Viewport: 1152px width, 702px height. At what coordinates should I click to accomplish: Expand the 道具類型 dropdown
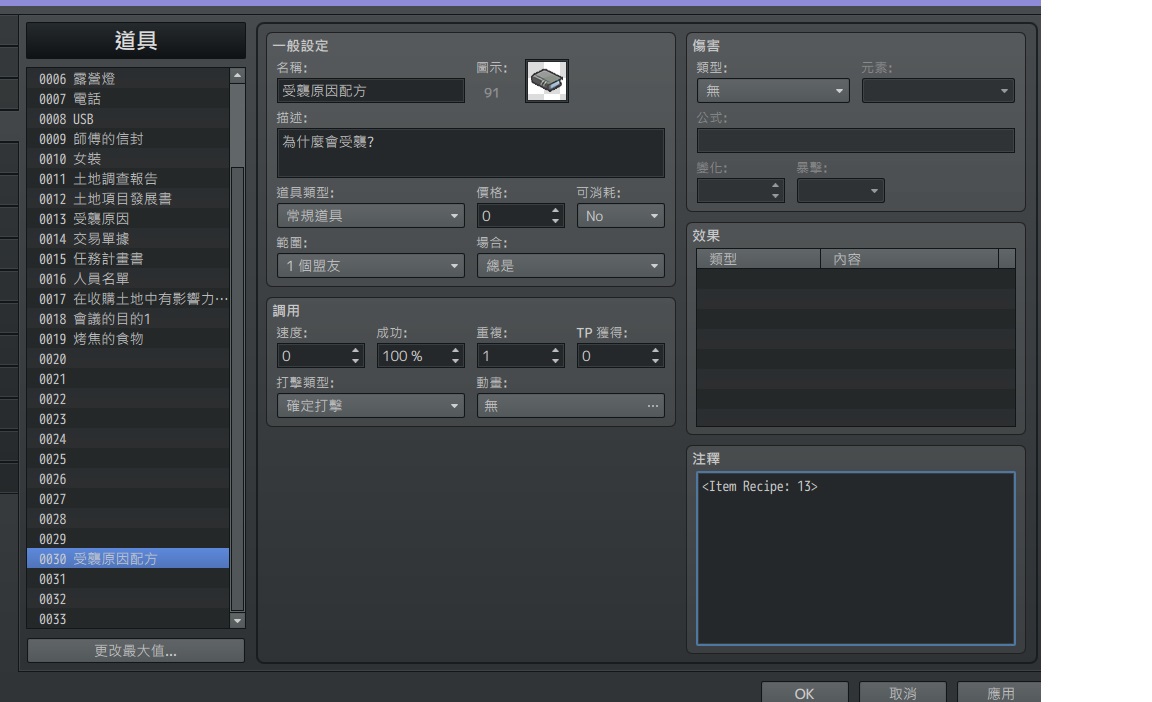point(370,216)
